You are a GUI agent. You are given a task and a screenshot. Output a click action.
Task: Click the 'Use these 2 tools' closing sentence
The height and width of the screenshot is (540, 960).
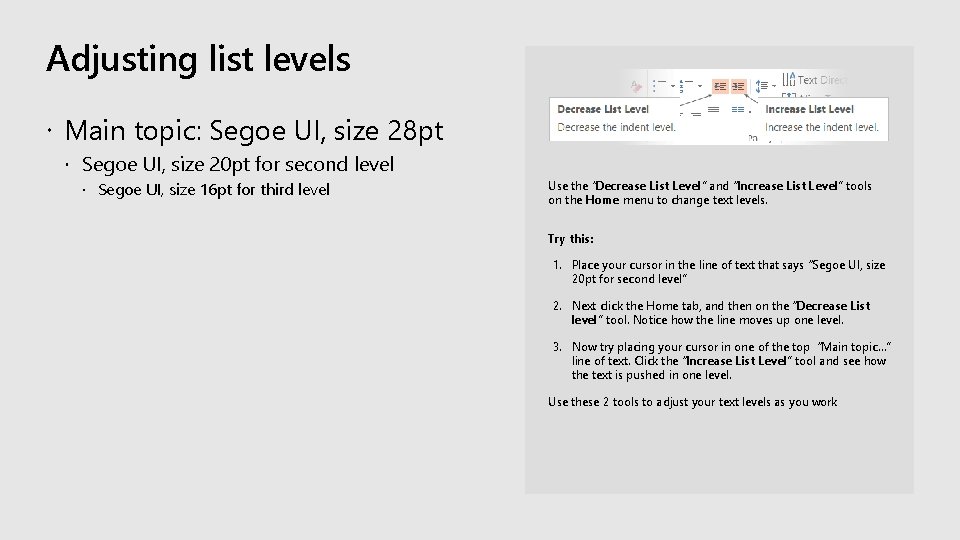692,402
